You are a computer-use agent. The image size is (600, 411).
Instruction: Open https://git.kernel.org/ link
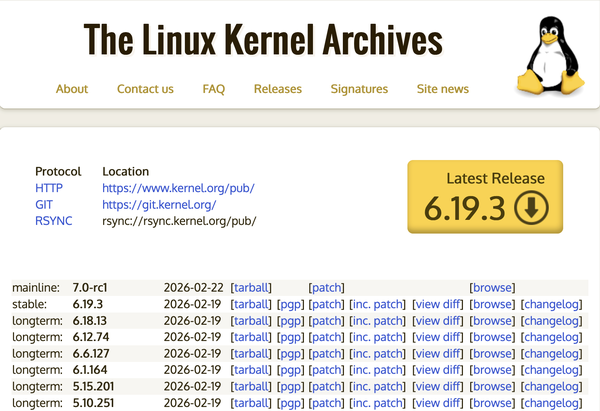tap(159, 205)
